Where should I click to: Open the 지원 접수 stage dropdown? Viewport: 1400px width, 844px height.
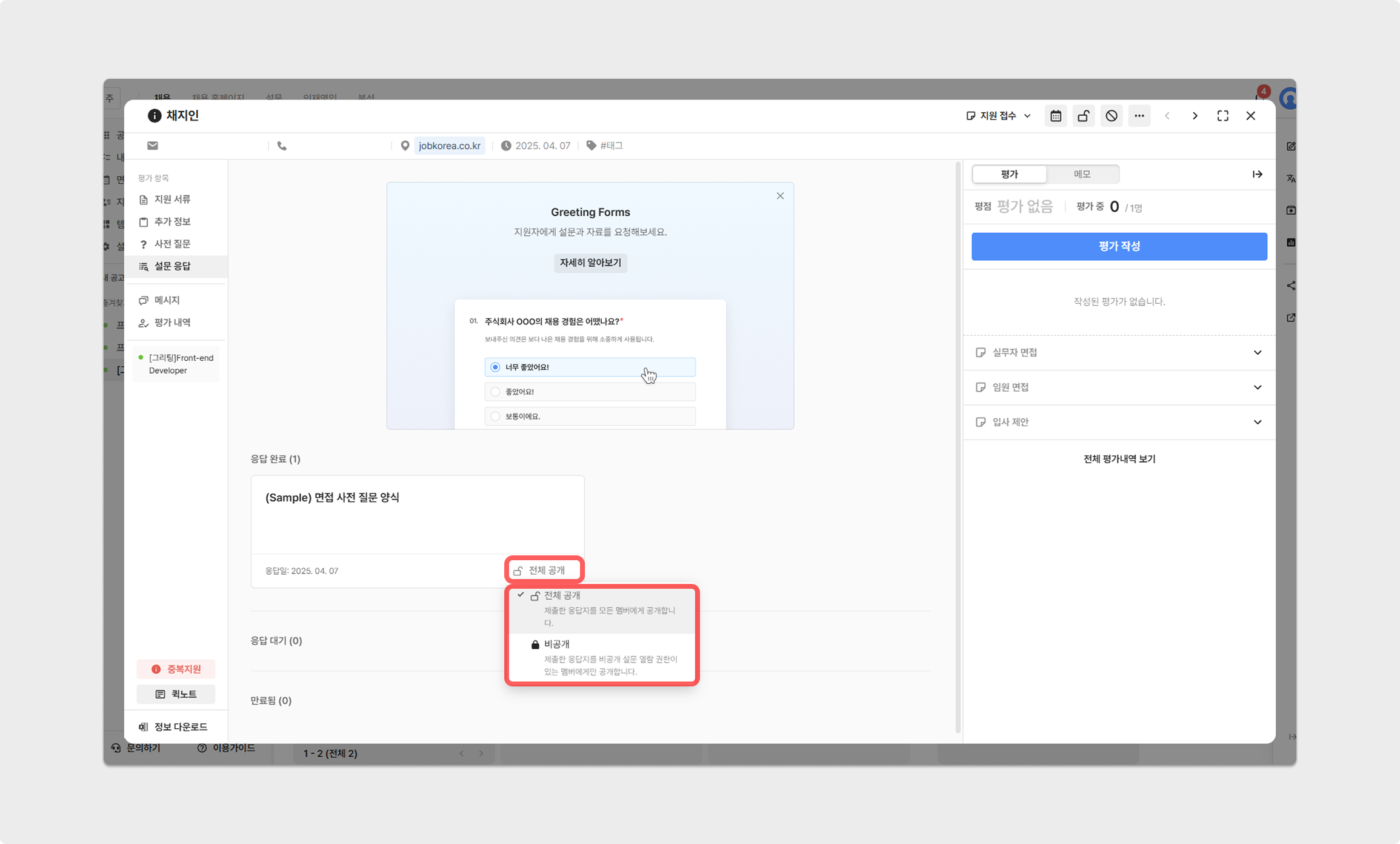coord(998,116)
